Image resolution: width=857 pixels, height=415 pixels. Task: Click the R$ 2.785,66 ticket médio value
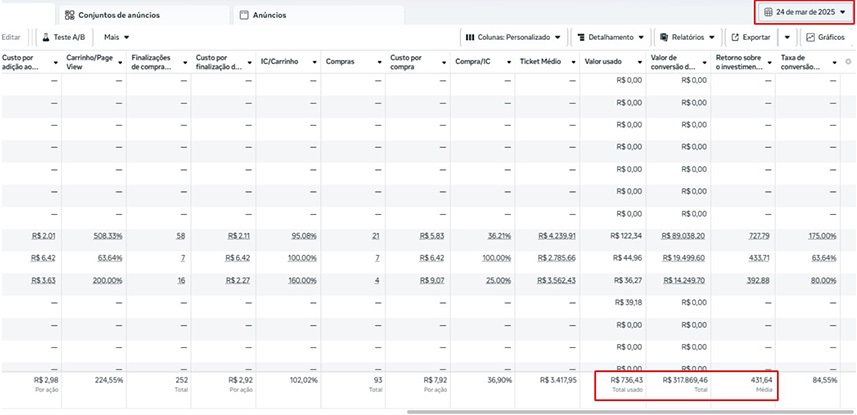pyautogui.click(x=556, y=258)
